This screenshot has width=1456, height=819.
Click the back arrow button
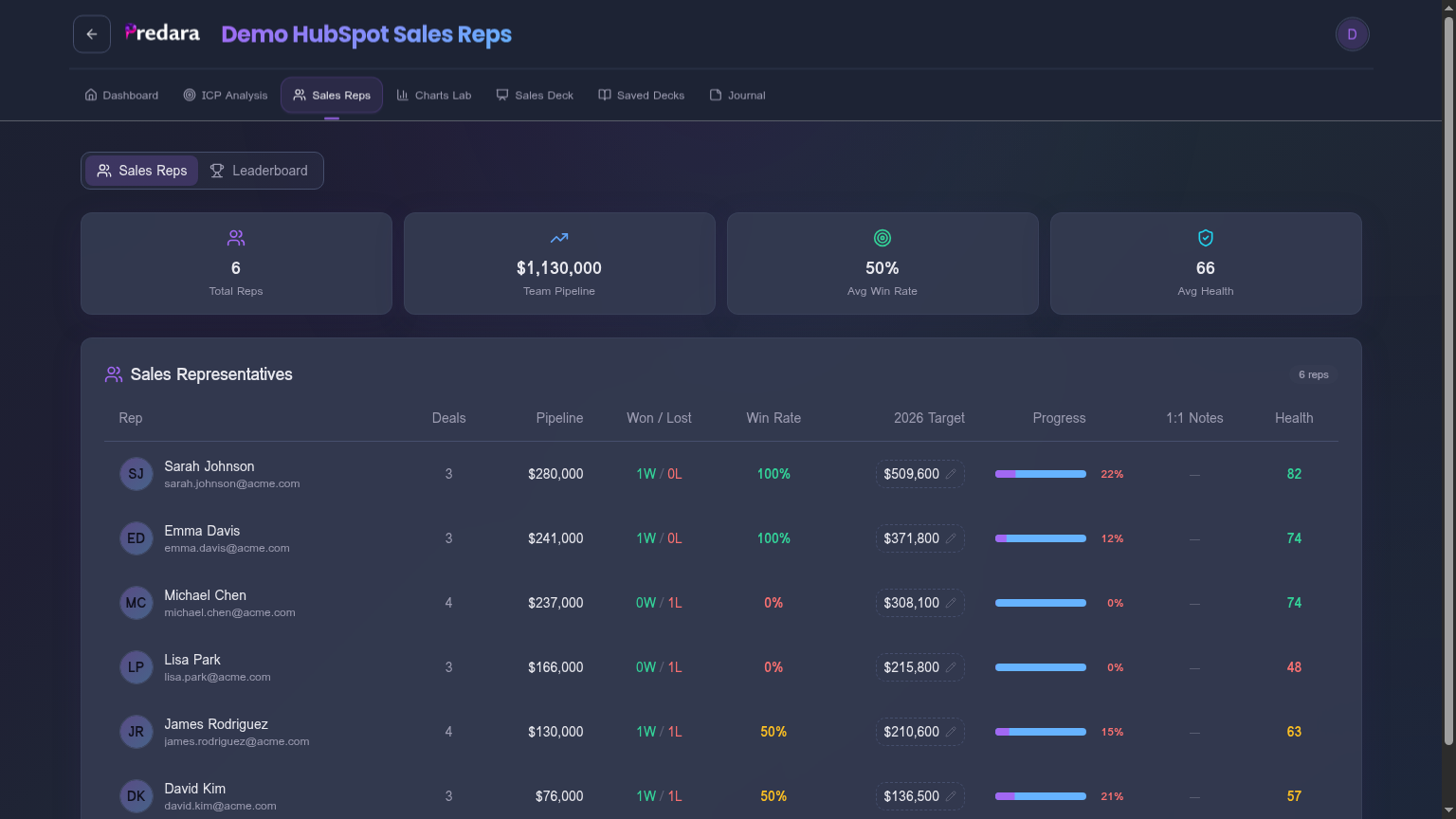pos(92,34)
